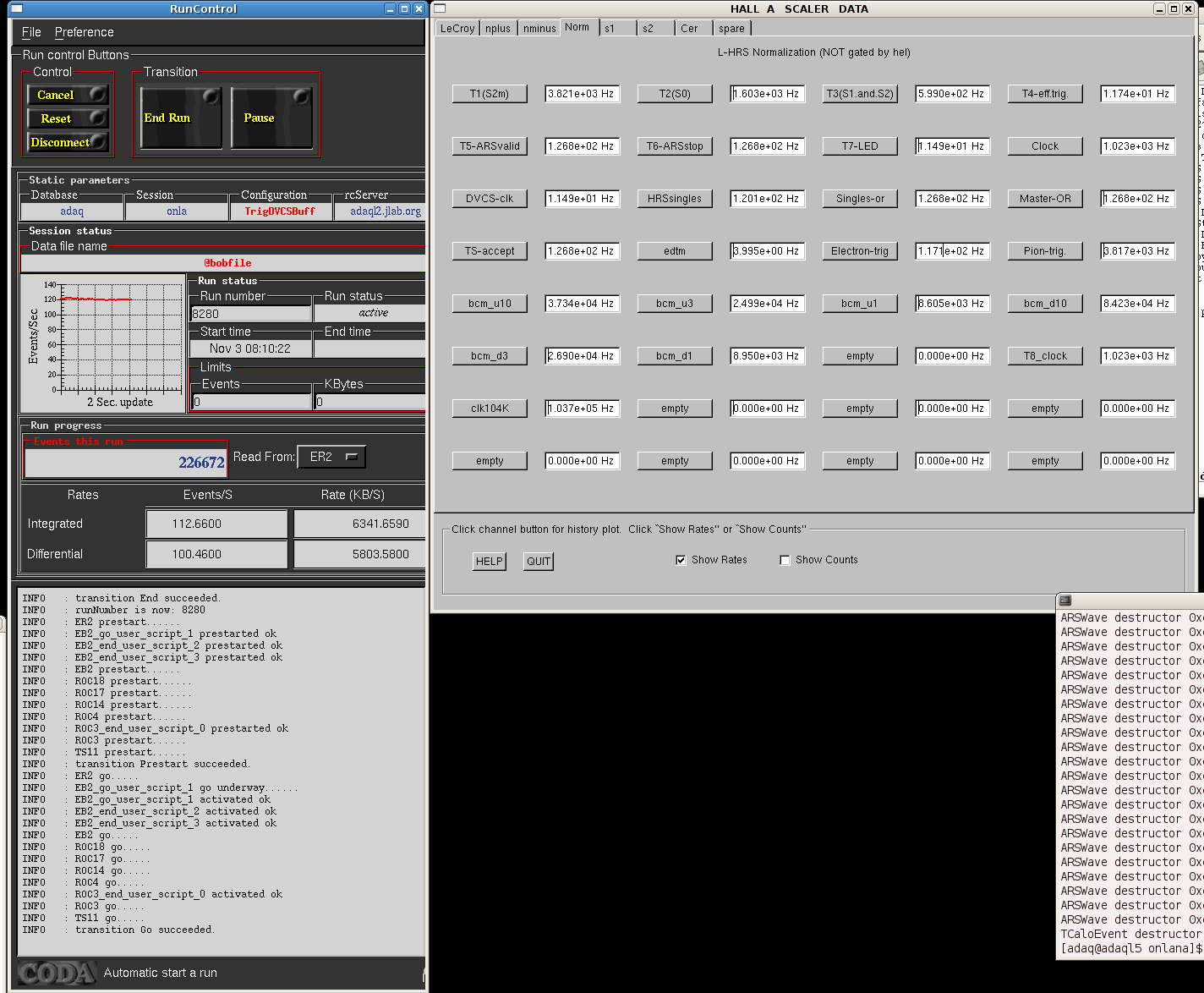Click the TS-accept channel button
This screenshot has width=1204, height=993.
[x=490, y=251]
